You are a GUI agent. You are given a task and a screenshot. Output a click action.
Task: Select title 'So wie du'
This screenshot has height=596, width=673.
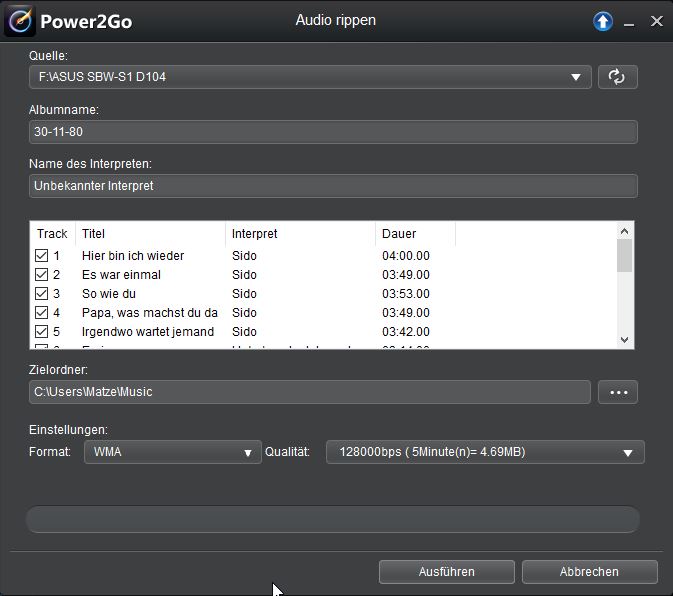(x=109, y=293)
